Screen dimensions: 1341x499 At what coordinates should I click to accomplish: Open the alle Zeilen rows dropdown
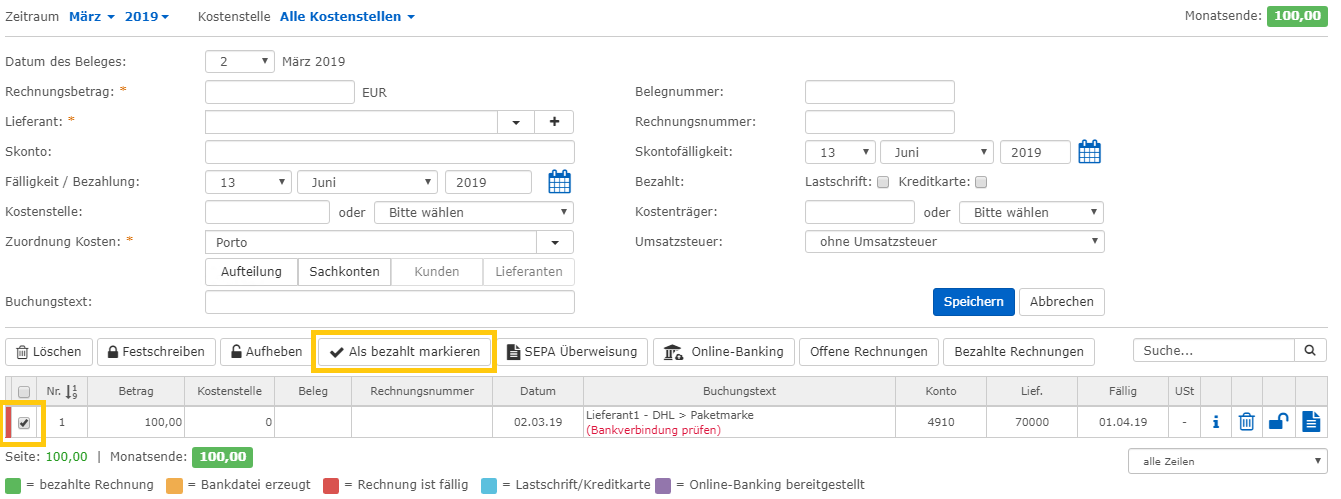tap(1227, 461)
